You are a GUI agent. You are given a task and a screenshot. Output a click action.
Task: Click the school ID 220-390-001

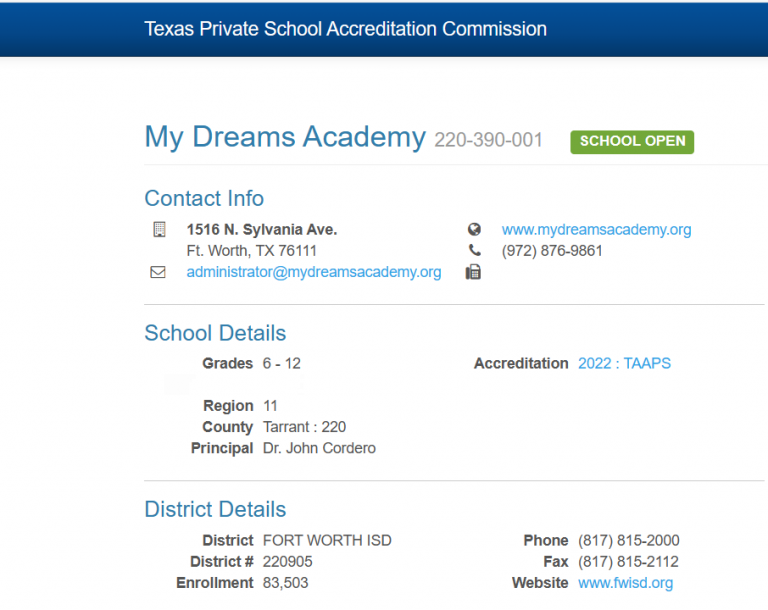(488, 140)
